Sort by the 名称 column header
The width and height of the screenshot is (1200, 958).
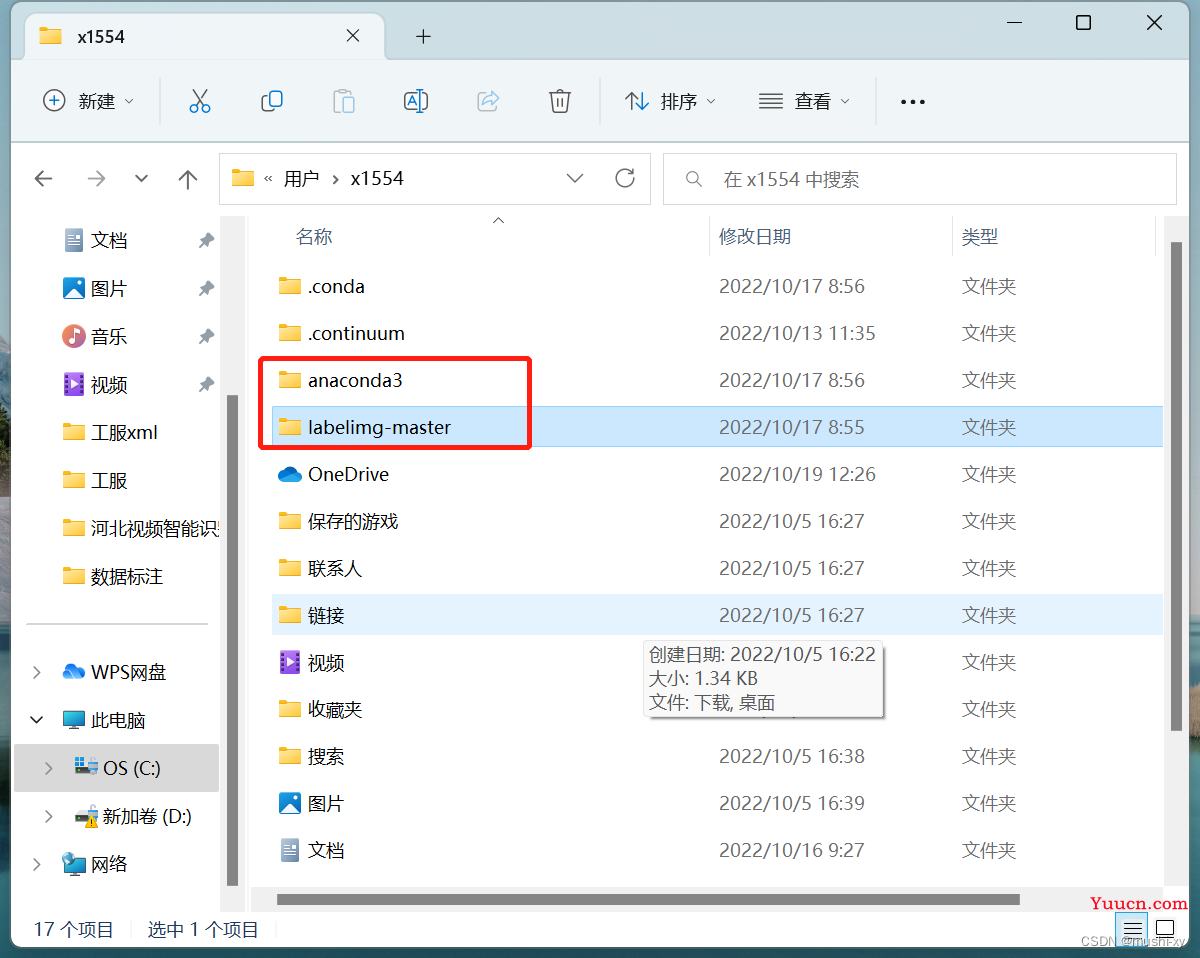click(x=314, y=237)
